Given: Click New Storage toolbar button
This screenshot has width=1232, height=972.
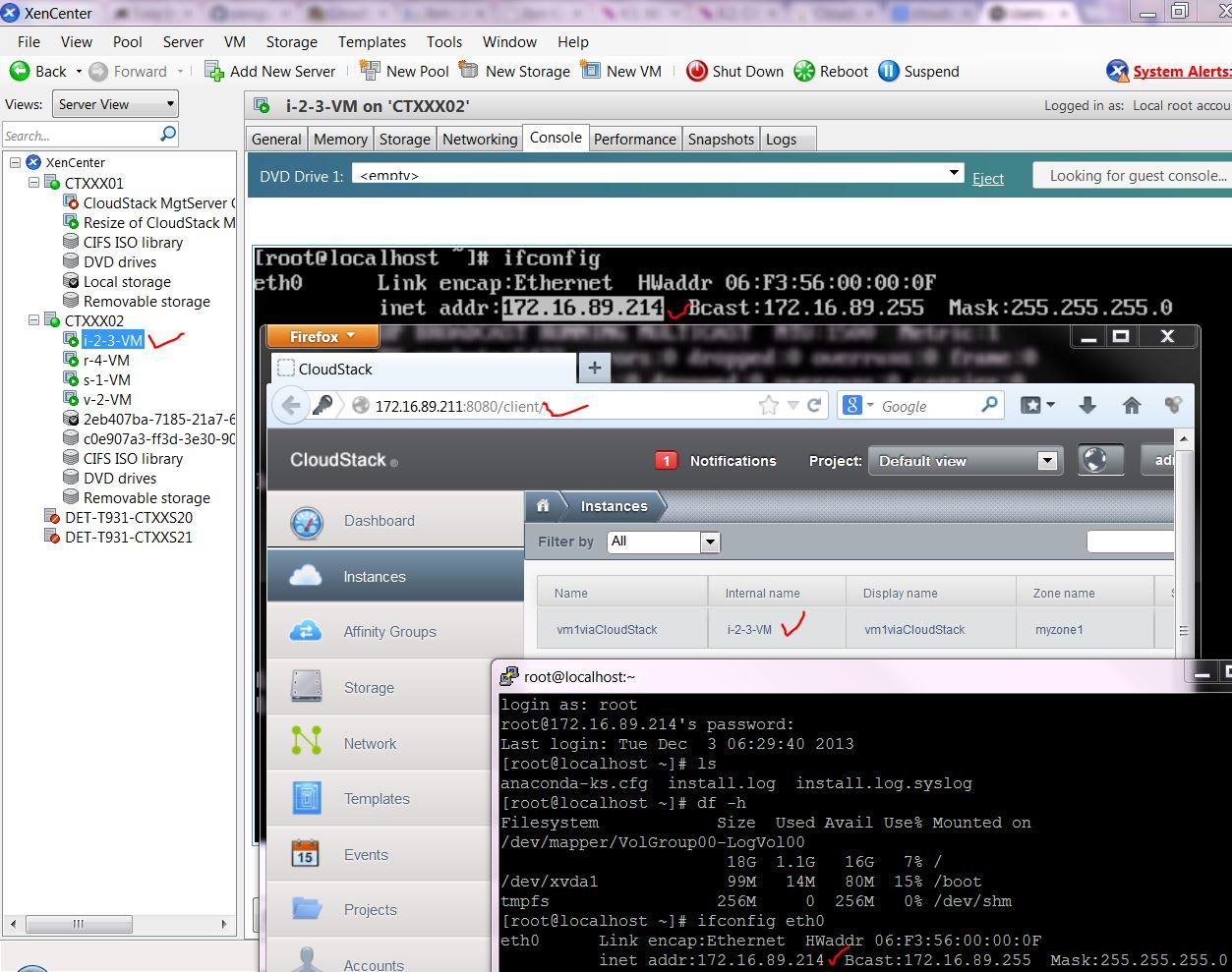Looking at the screenshot, I should pos(514,71).
